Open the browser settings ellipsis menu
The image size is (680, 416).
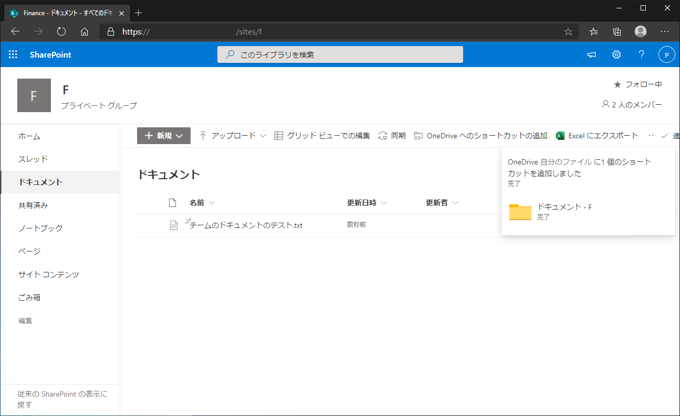[664, 31]
